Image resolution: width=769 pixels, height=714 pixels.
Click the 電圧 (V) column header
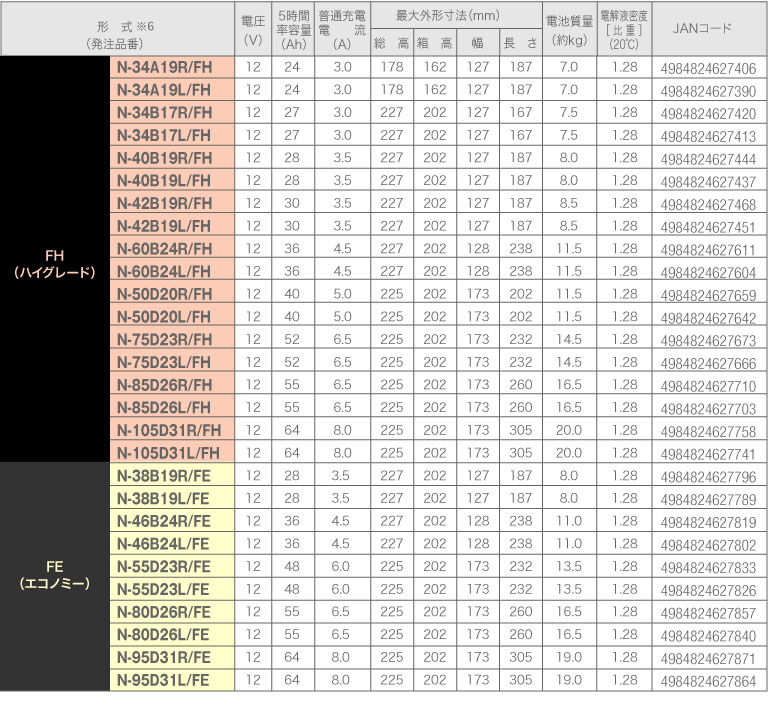tap(252, 29)
